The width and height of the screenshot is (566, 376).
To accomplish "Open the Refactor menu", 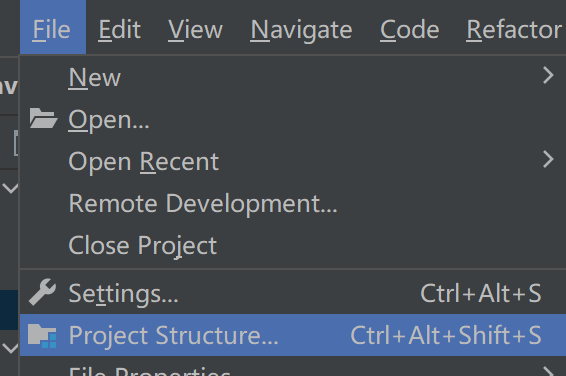I will 514,30.
